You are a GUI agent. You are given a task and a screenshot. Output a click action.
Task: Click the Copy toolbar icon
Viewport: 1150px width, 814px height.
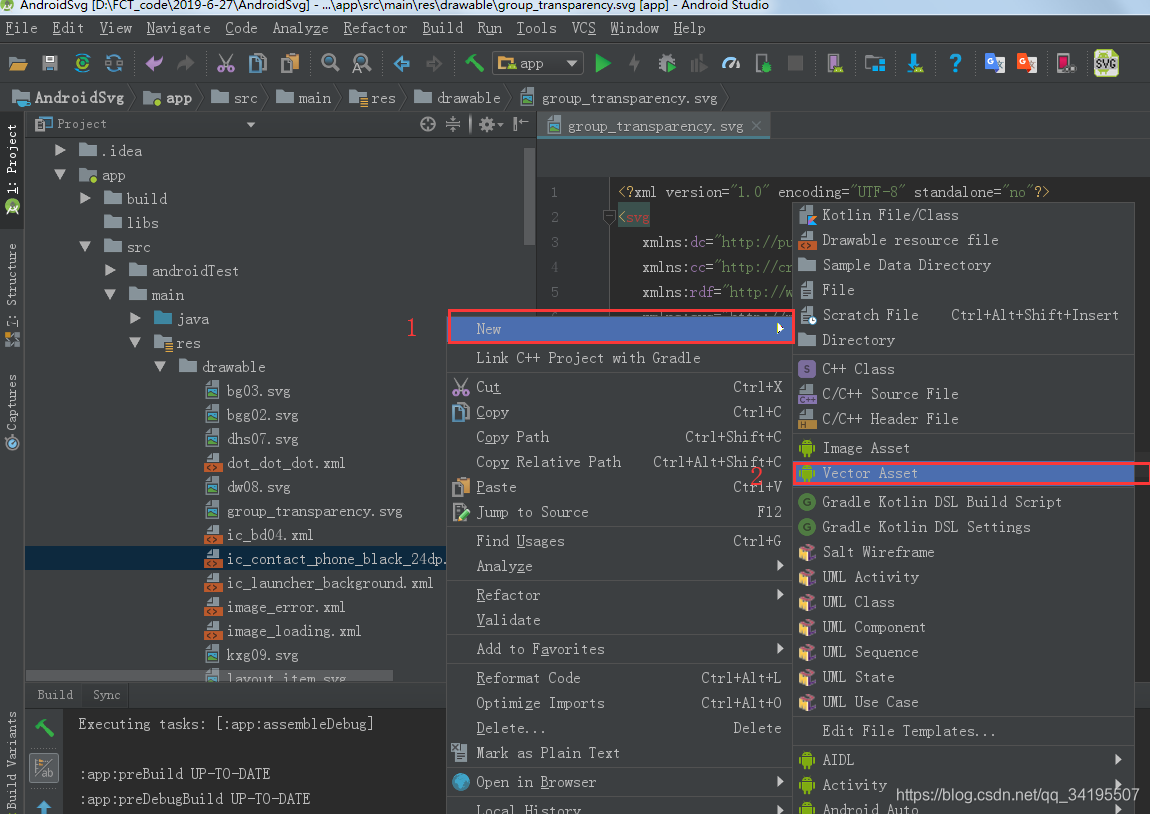(257, 63)
